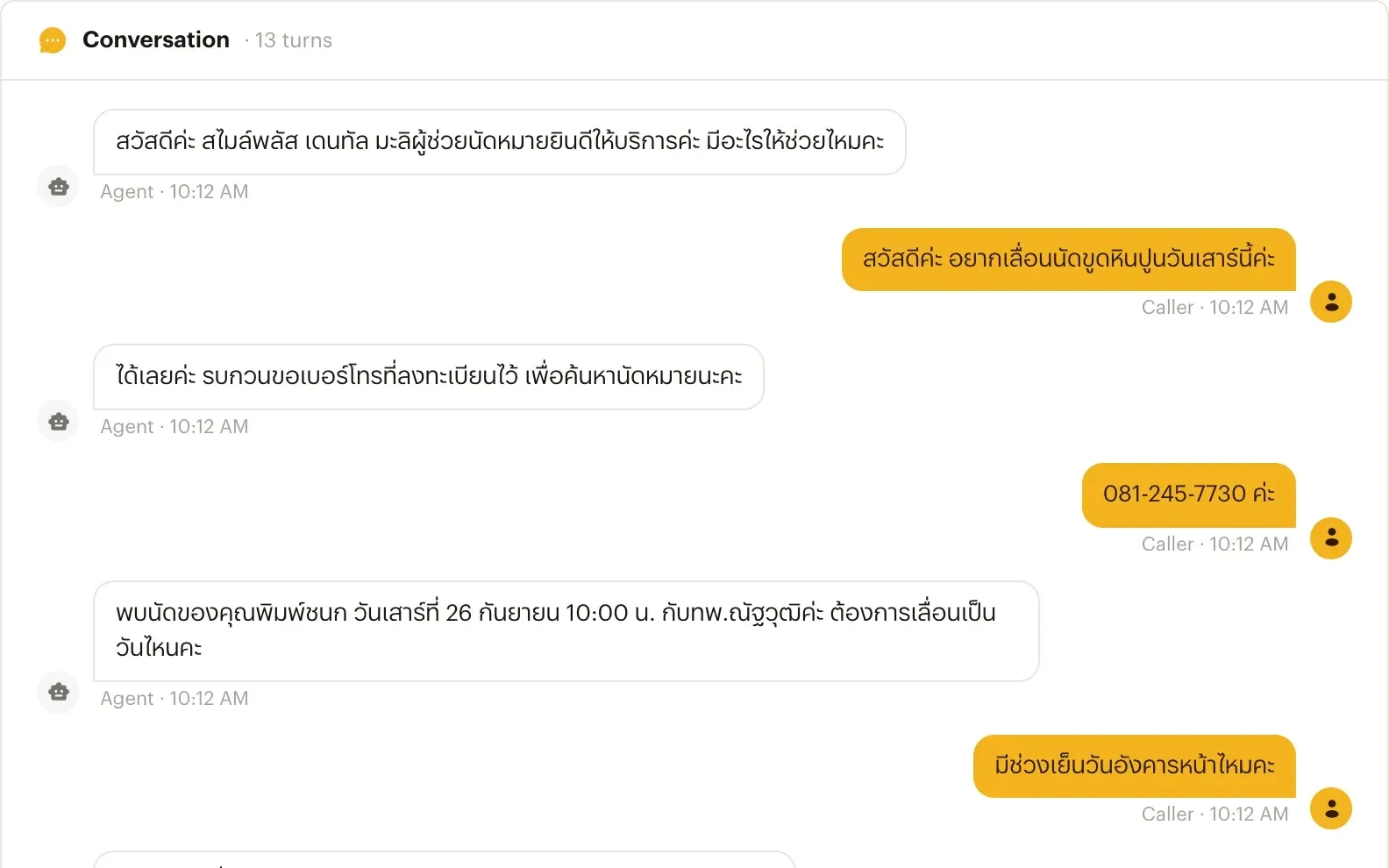Click 'Caller · 10:12 AM' under phone number bubble
1389x868 pixels.
1214,544
